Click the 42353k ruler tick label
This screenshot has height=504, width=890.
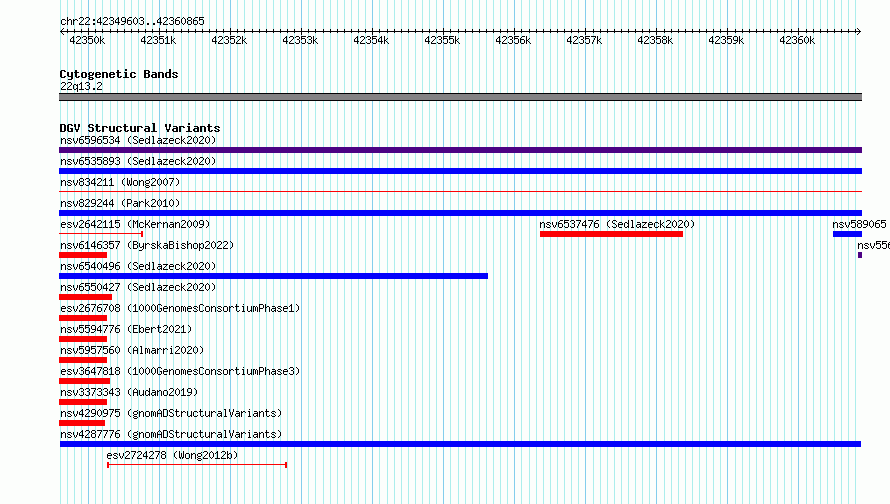tap(300, 40)
